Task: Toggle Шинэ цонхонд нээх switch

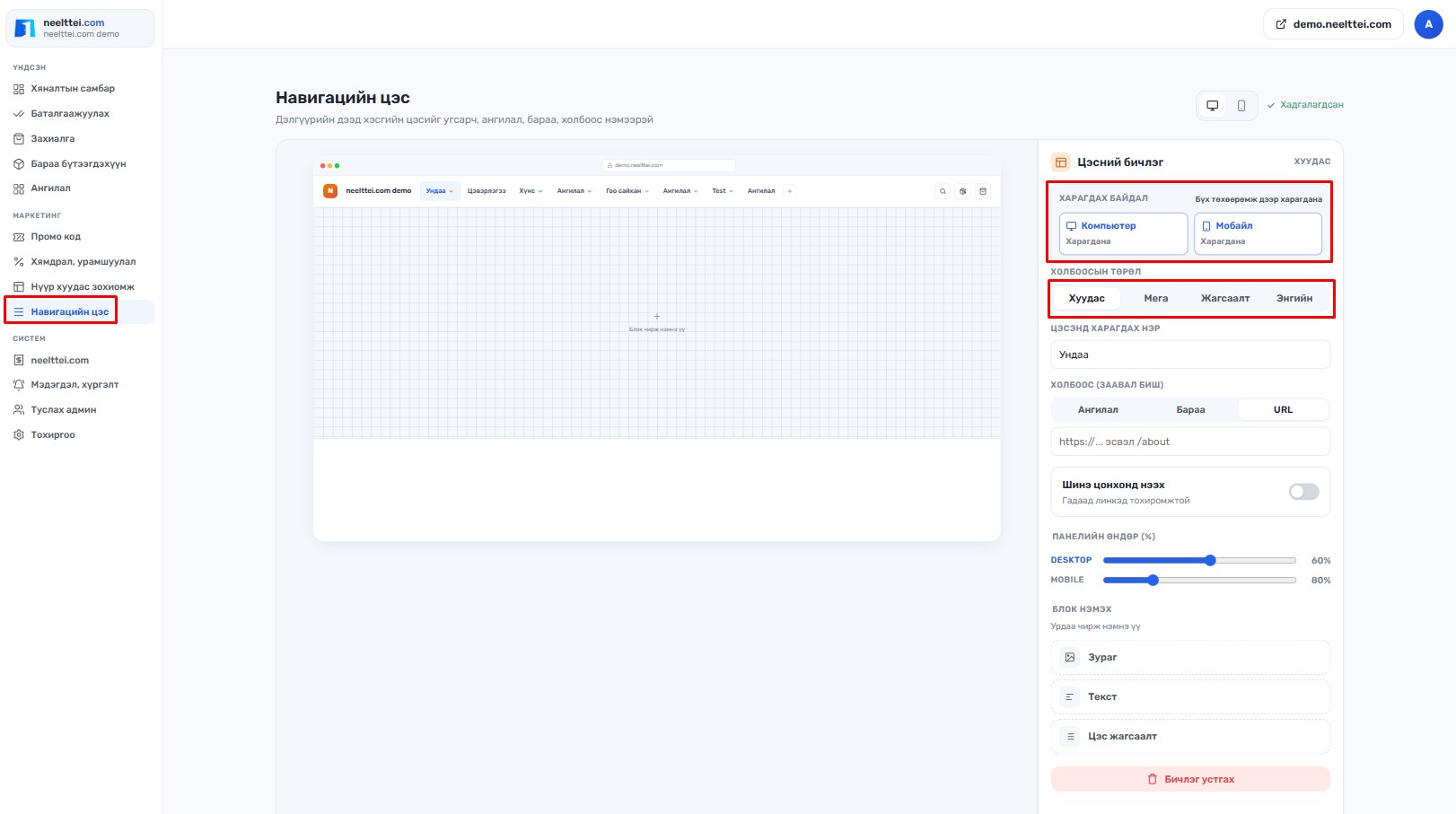Action: pyautogui.click(x=1303, y=492)
